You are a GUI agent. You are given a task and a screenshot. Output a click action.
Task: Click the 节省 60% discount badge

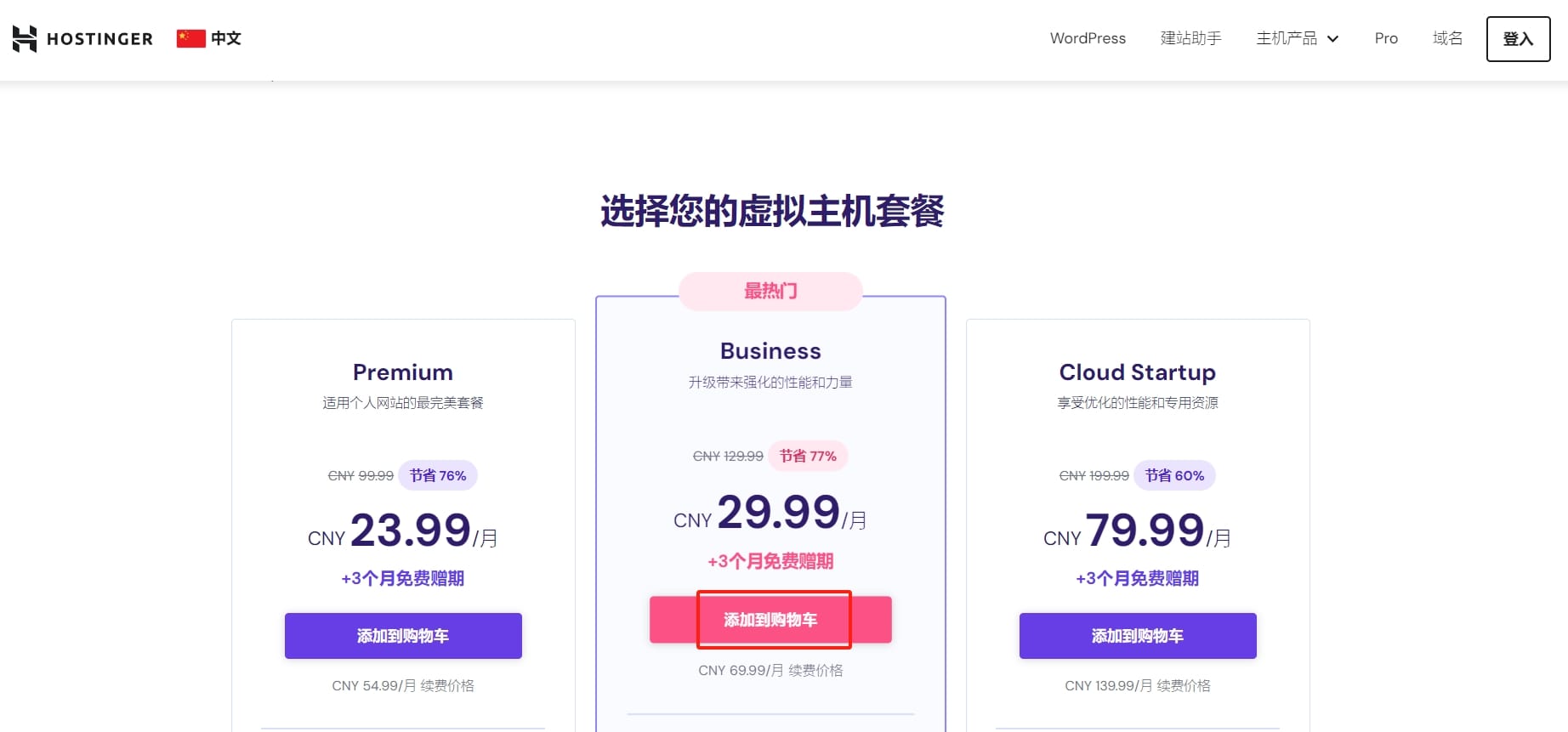click(x=1174, y=475)
